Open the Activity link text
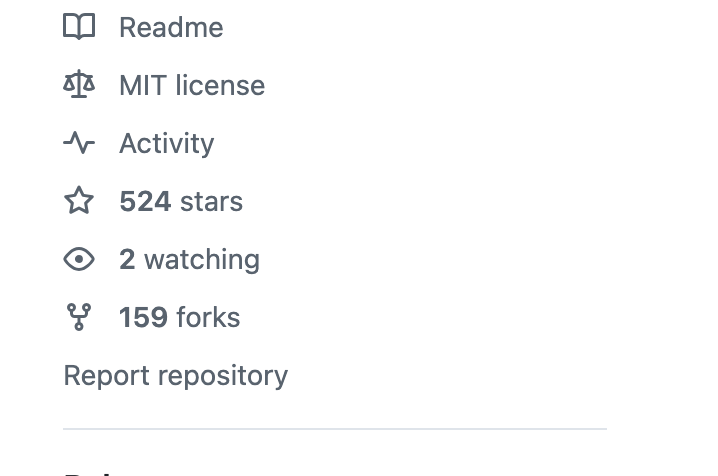718x476 pixels. (166, 143)
